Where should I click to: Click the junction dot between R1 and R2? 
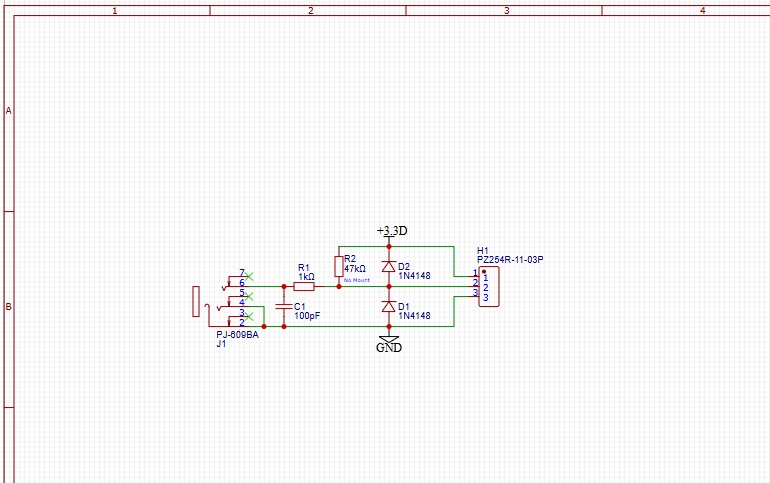tap(338, 286)
